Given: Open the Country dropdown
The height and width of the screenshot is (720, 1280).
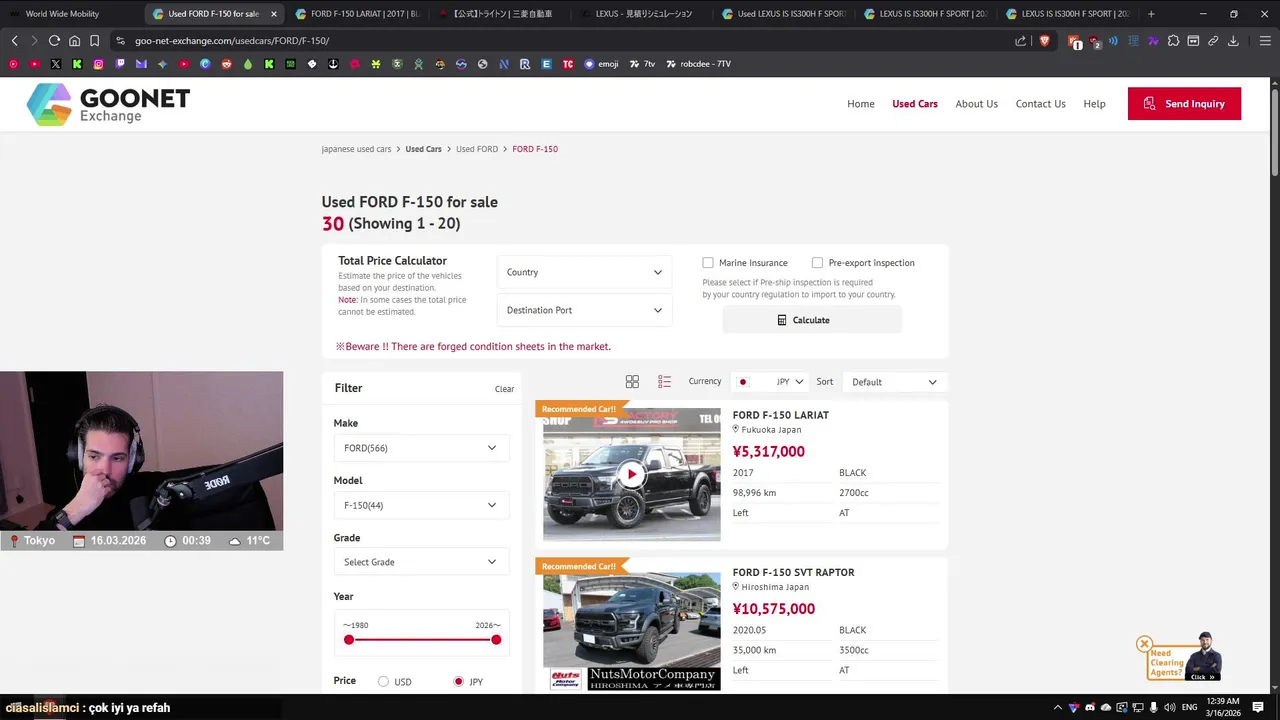Looking at the screenshot, I should tap(584, 272).
